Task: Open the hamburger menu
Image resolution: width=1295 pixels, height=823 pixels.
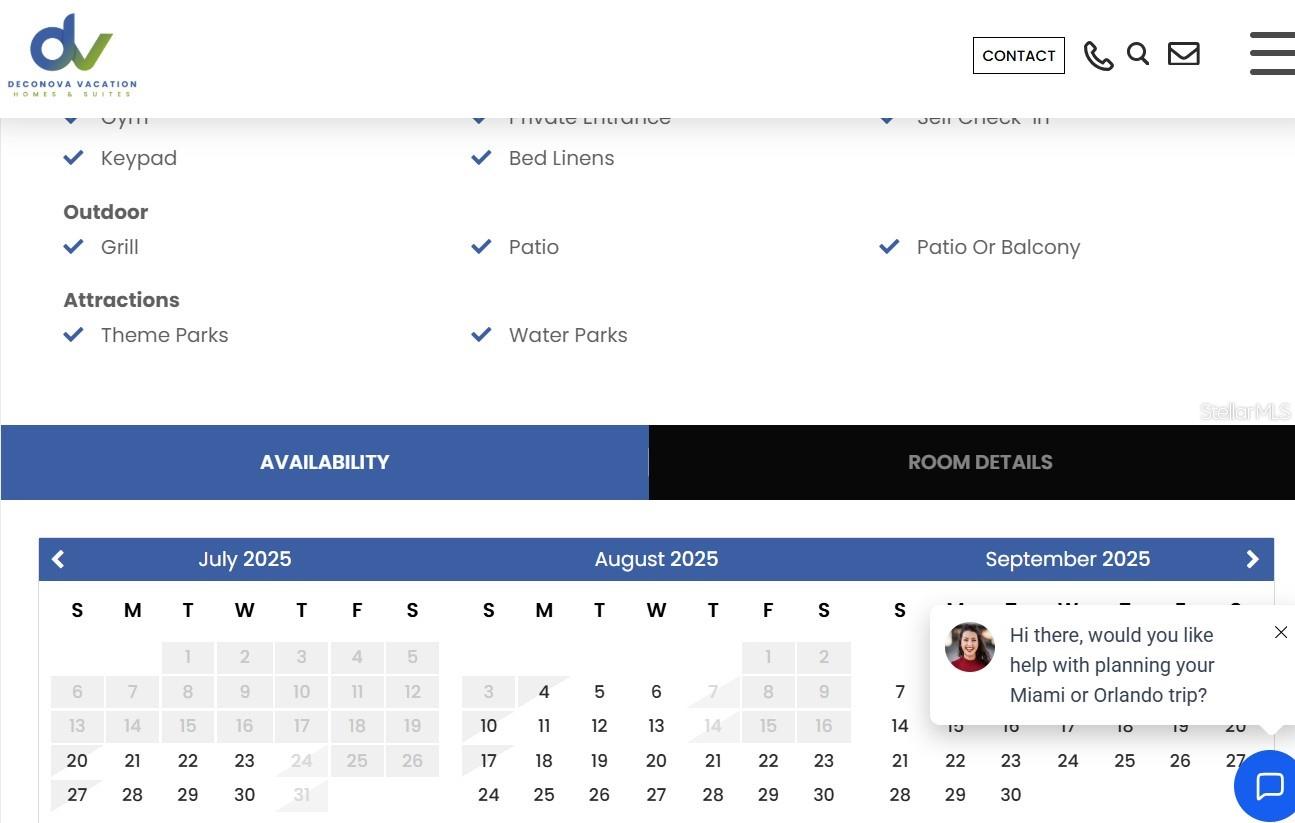Action: (1272, 53)
